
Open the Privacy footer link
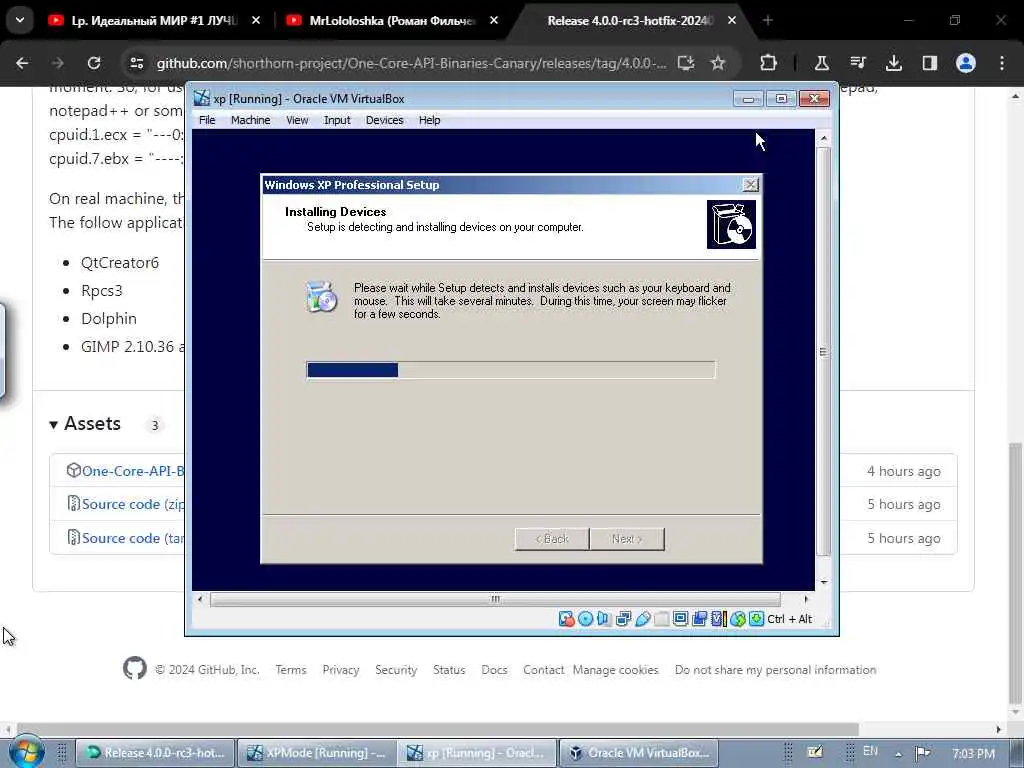coord(341,669)
